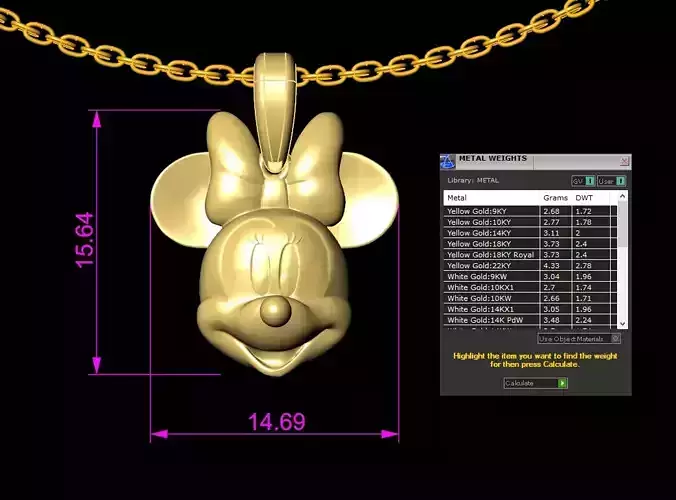The width and height of the screenshot is (676, 500).
Task: Click the metals list scrollbar thumb
Action: pos(622,224)
